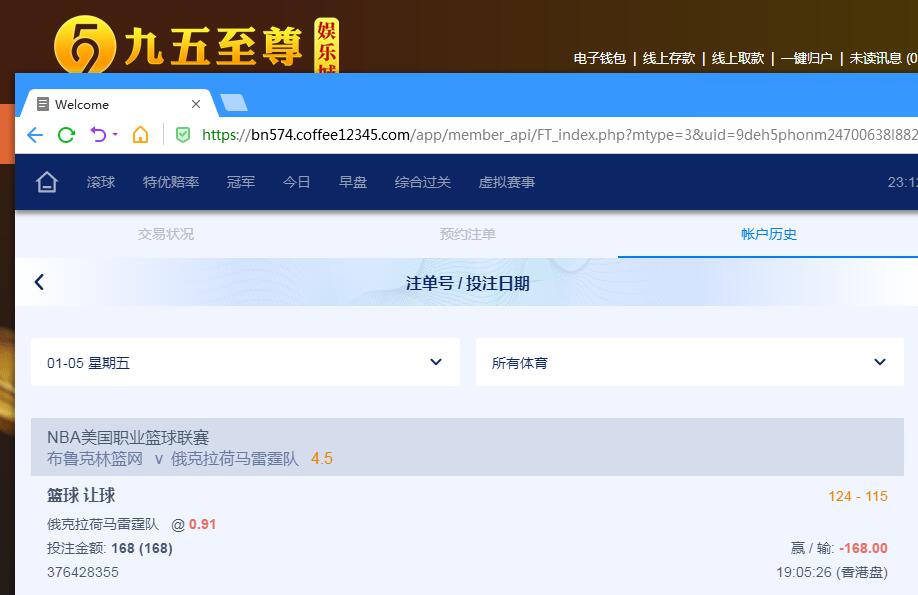Switch to 交易状况 tab
918x595 pixels.
166,234
